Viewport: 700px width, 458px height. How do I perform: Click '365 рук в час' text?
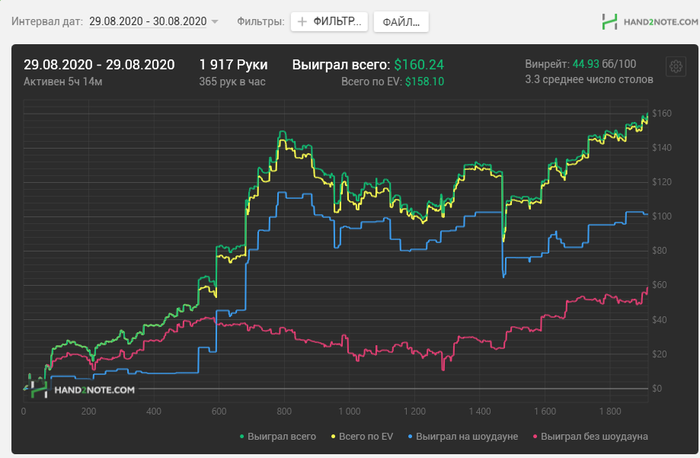pyautogui.click(x=232, y=82)
